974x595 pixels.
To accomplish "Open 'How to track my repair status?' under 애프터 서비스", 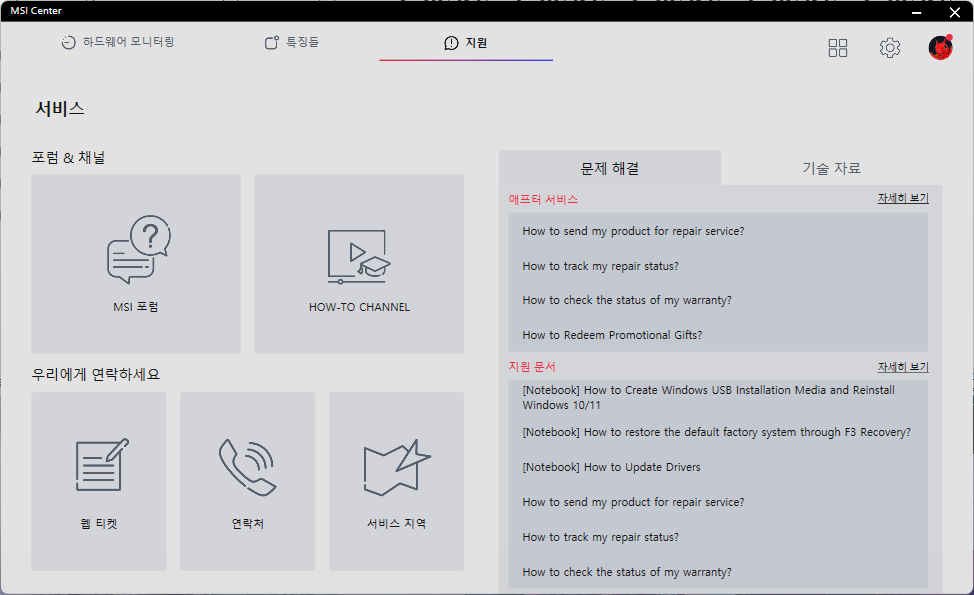I will [x=600, y=266].
